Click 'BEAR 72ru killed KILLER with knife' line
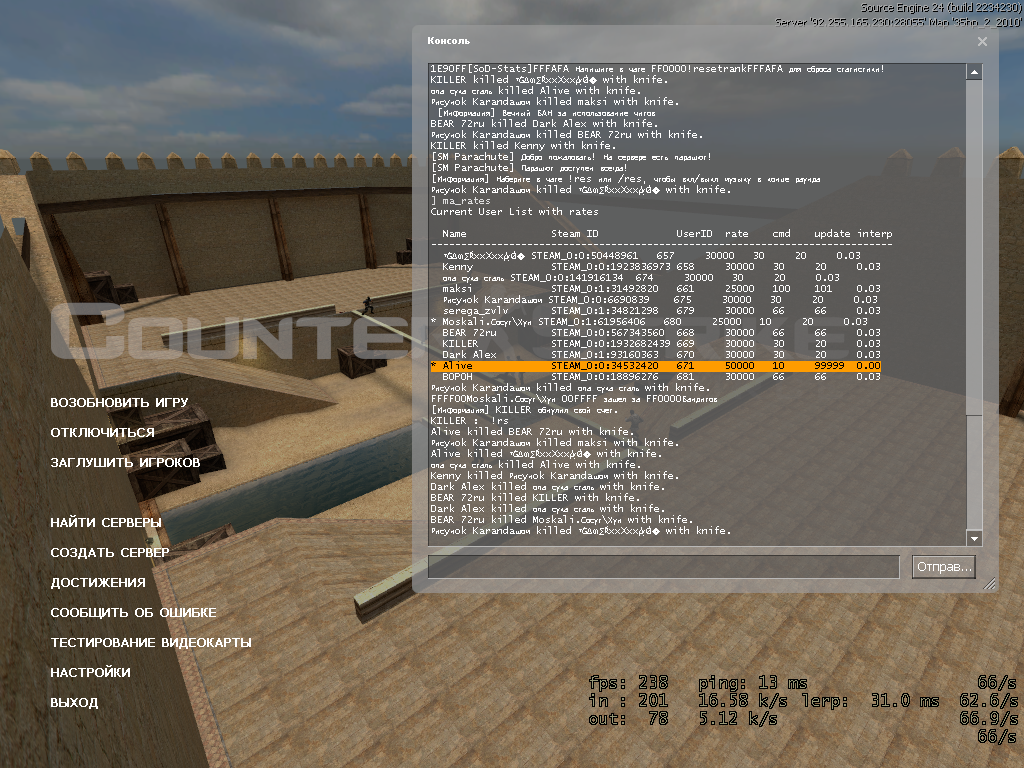Image resolution: width=1024 pixels, height=768 pixels. [536, 498]
